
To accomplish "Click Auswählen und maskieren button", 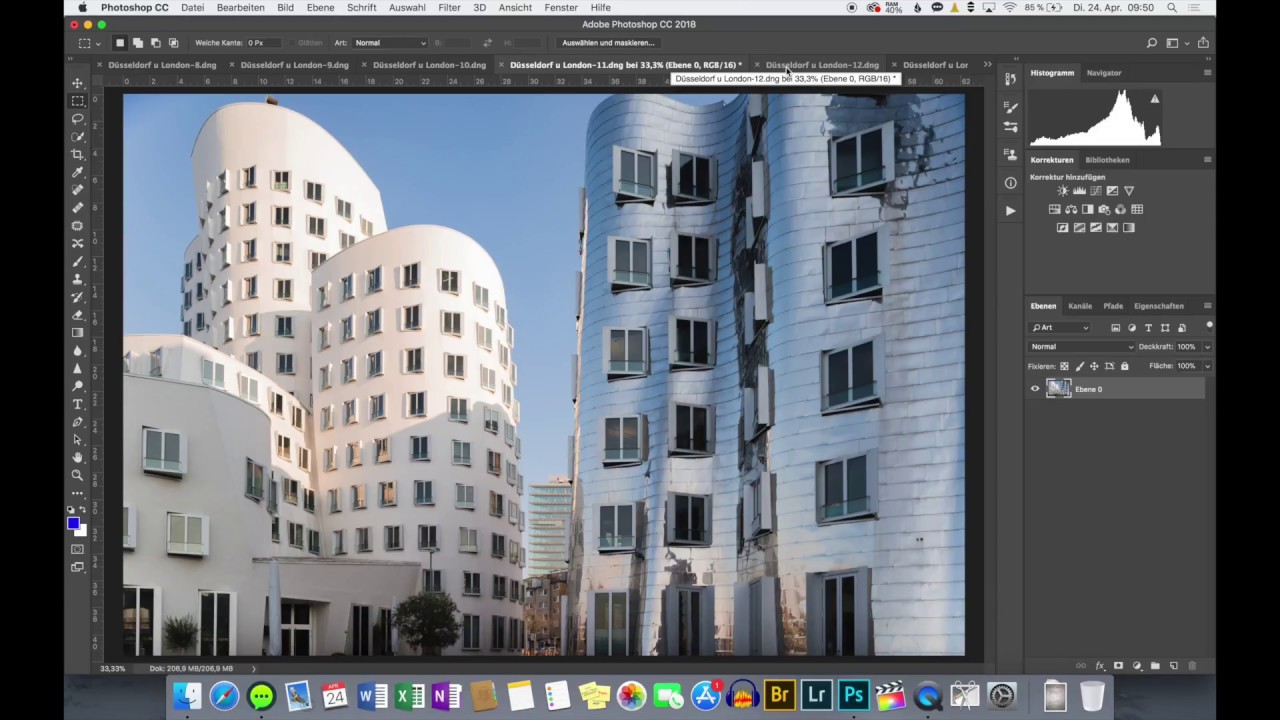I will coord(608,43).
